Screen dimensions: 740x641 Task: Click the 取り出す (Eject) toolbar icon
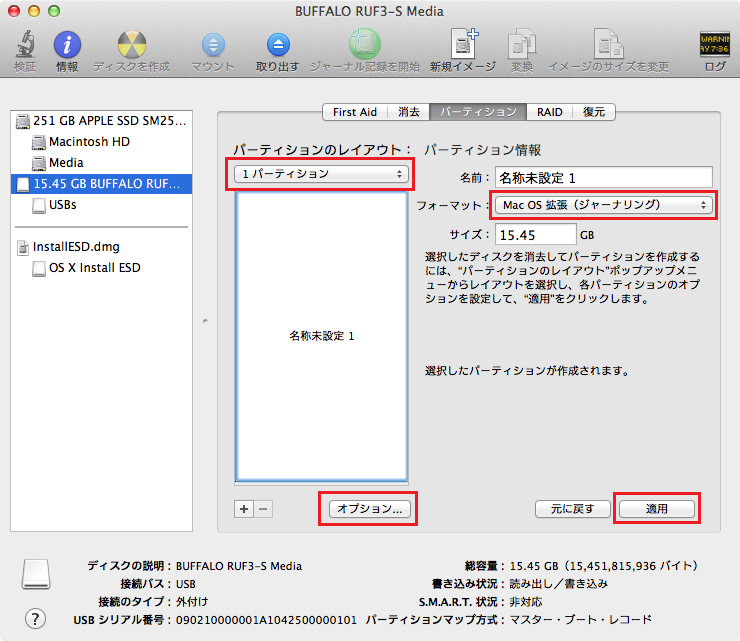point(278,44)
